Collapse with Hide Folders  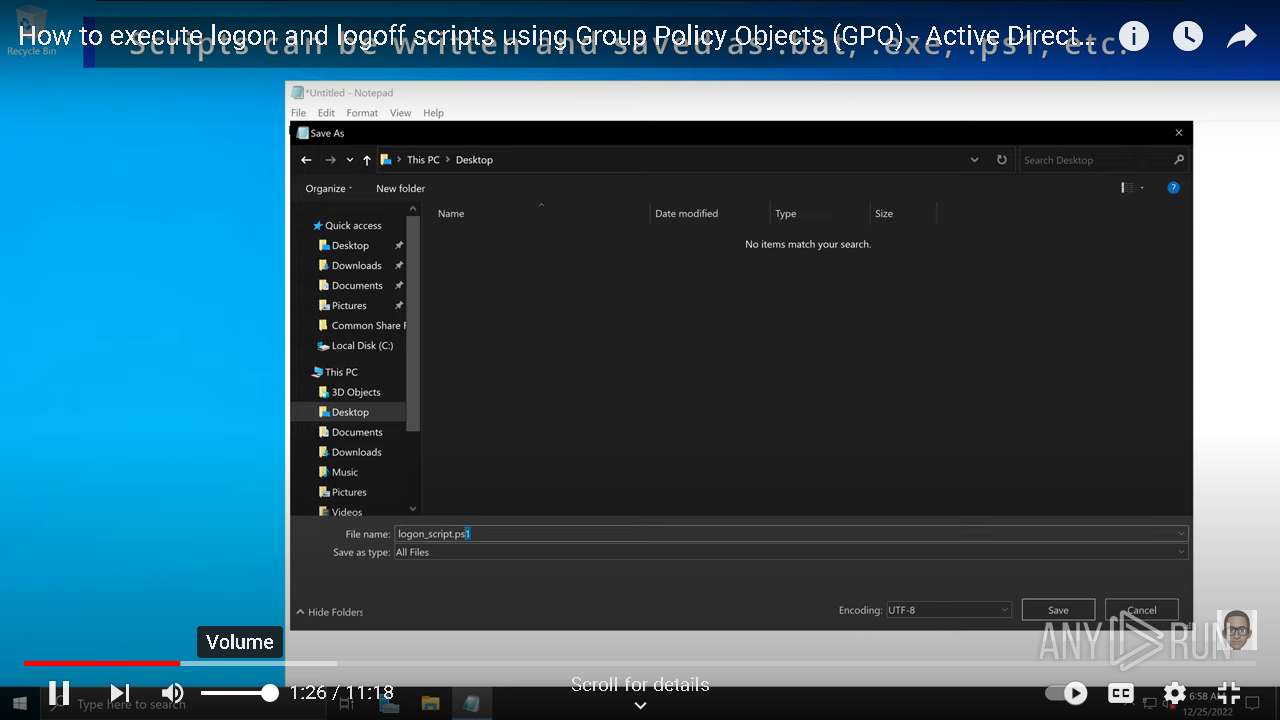tap(330, 612)
